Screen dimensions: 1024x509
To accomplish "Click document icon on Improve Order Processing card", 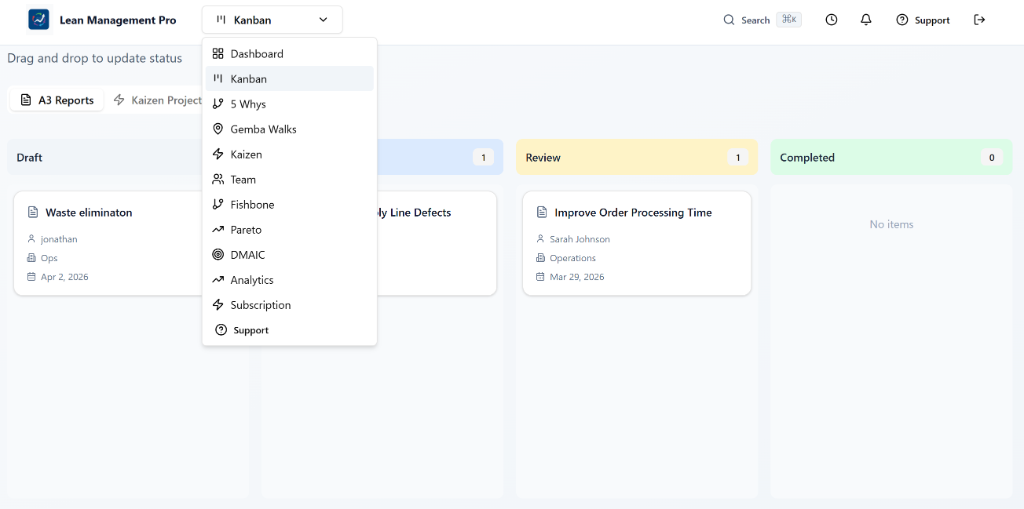I will coord(541,212).
